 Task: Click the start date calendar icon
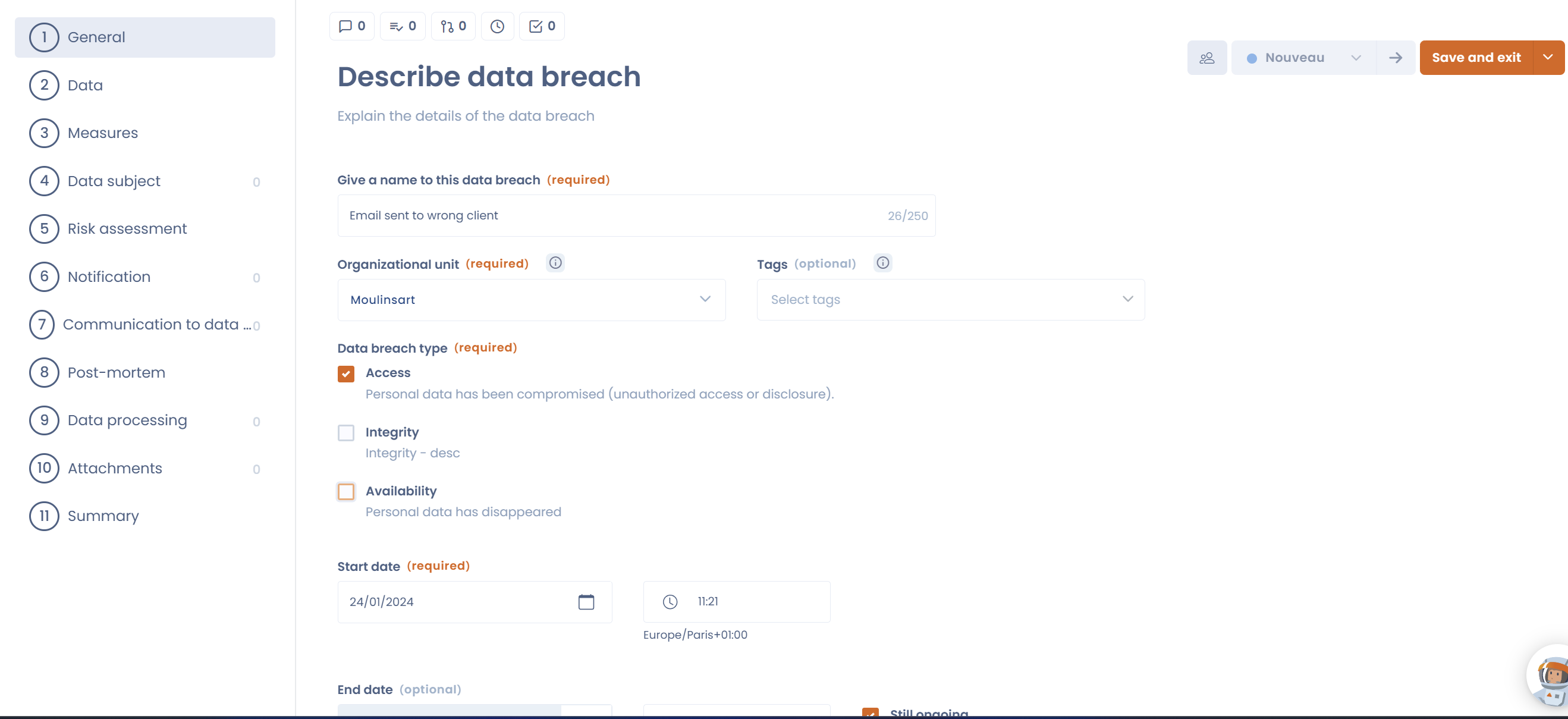click(586, 601)
